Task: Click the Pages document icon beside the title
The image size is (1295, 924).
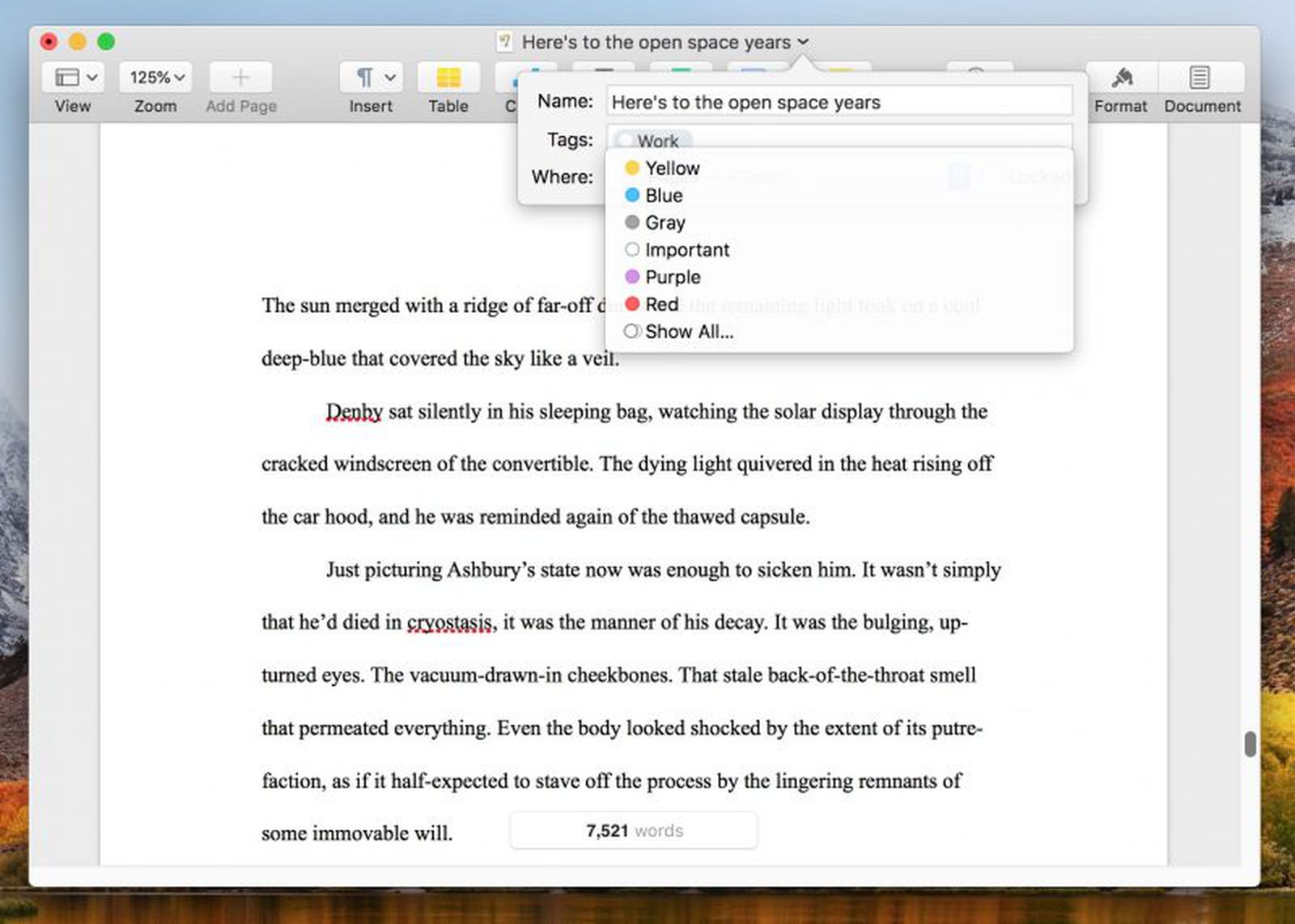Action: tap(504, 41)
